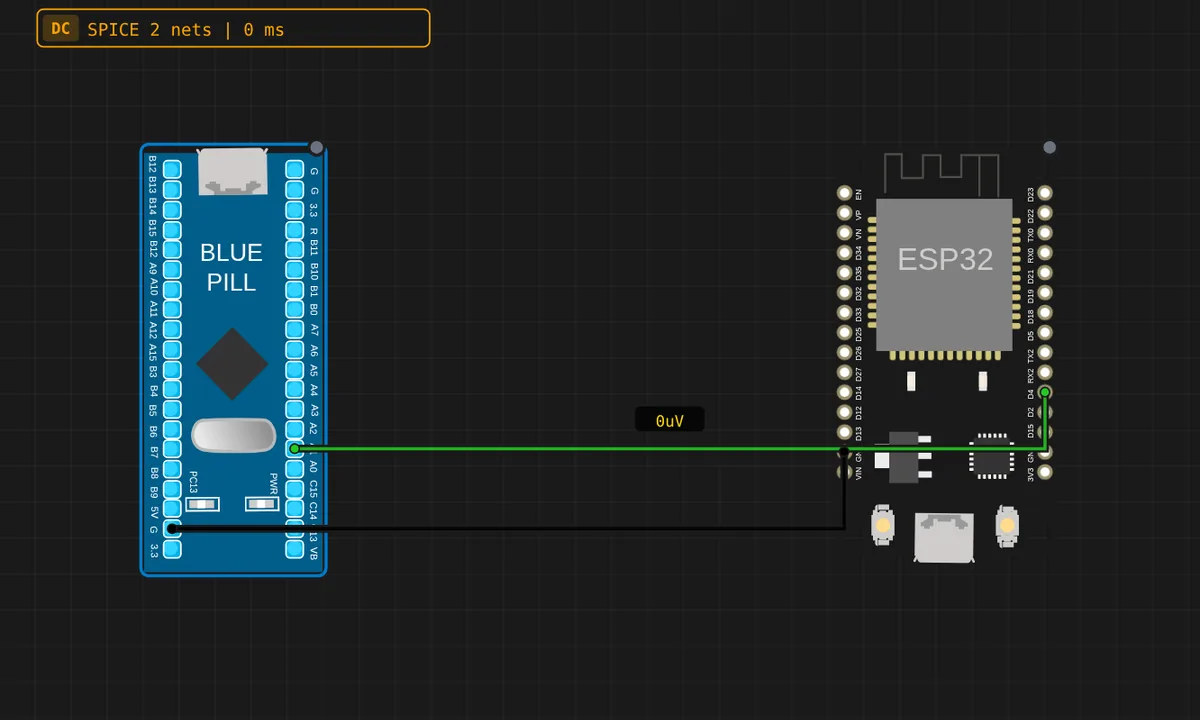The image size is (1200, 720).
Task: Click the Blue Pill A10 pin
Action: click(x=172, y=289)
